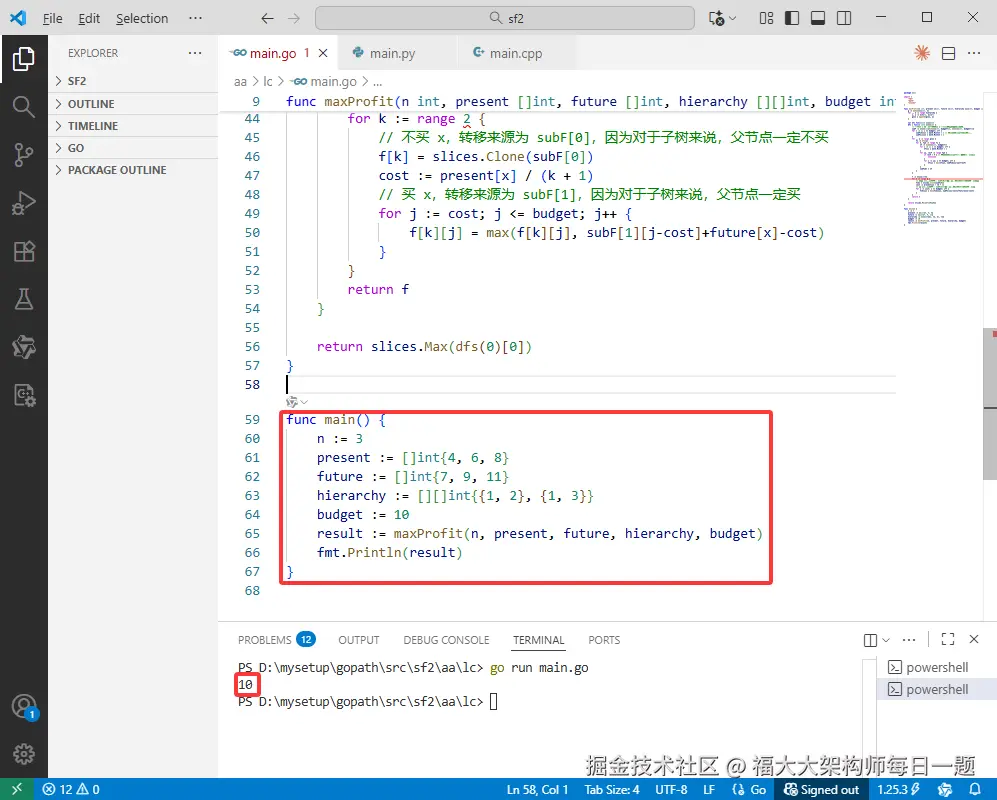Image resolution: width=997 pixels, height=800 pixels.
Task: Toggle the bottom panel
Action: click(x=818, y=18)
